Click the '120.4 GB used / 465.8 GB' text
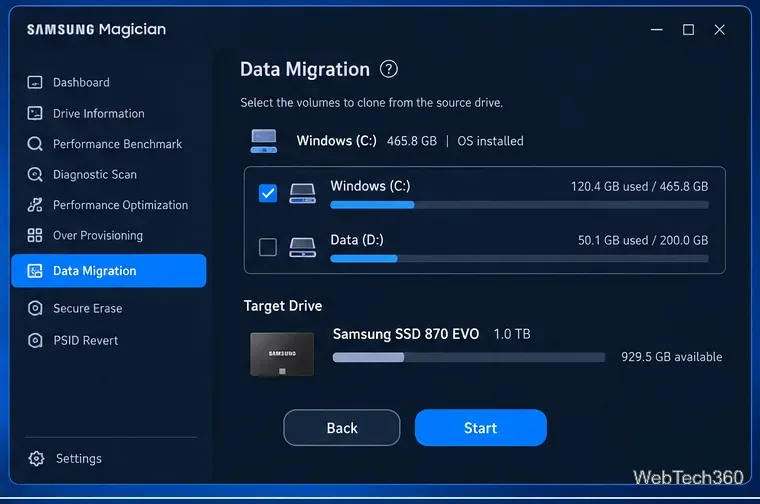The image size is (760, 504). pos(639,187)
